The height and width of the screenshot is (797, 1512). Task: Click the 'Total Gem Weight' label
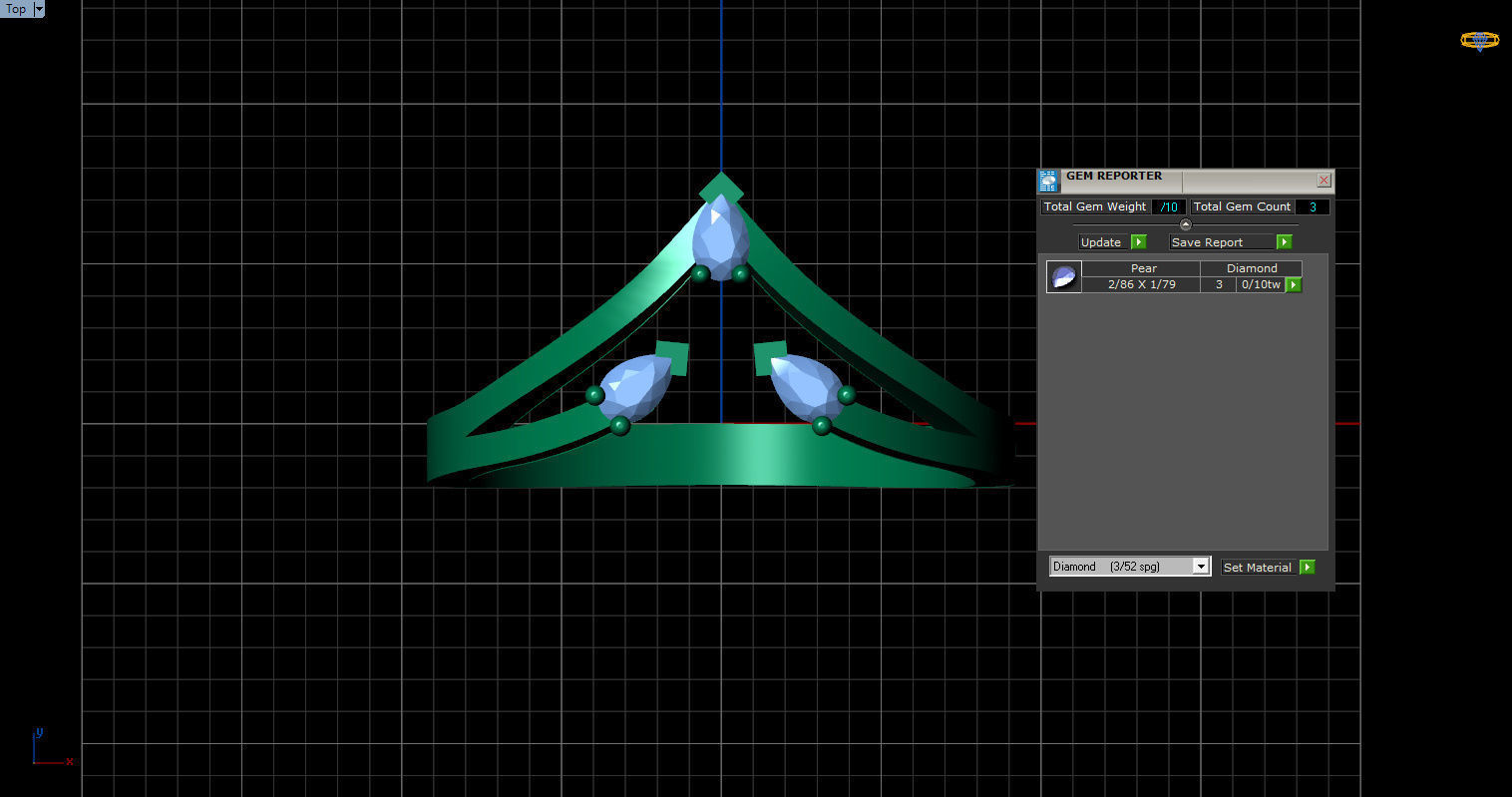(1095, 206)
